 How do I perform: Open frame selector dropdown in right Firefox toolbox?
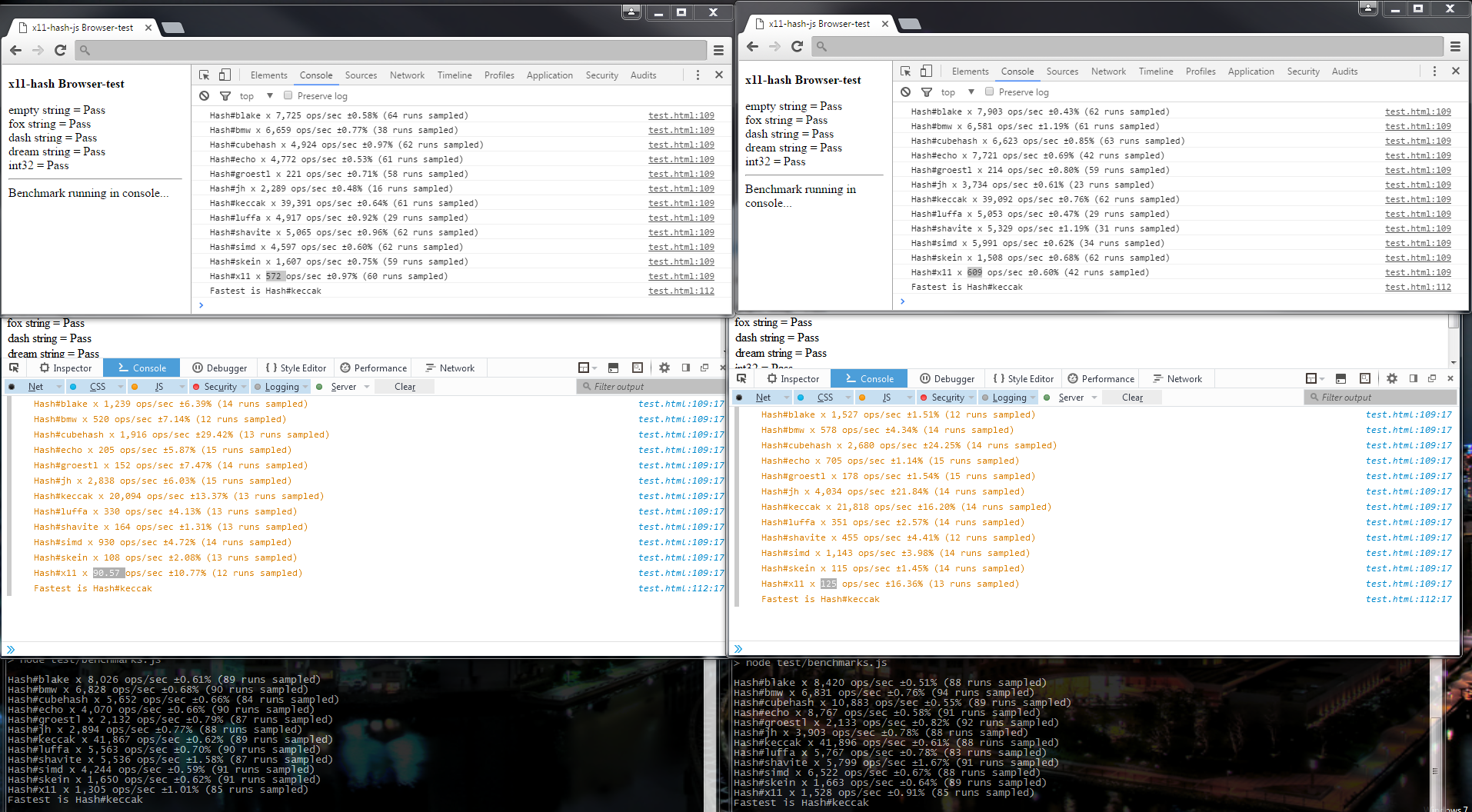[x=1314, y=378]
